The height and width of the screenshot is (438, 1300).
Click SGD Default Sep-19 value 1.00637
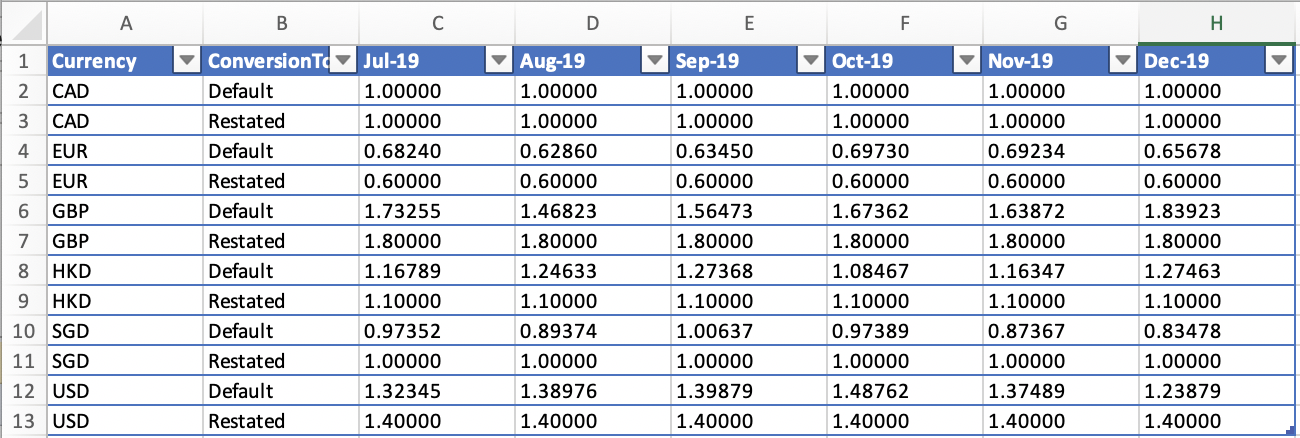click(749, 331)
